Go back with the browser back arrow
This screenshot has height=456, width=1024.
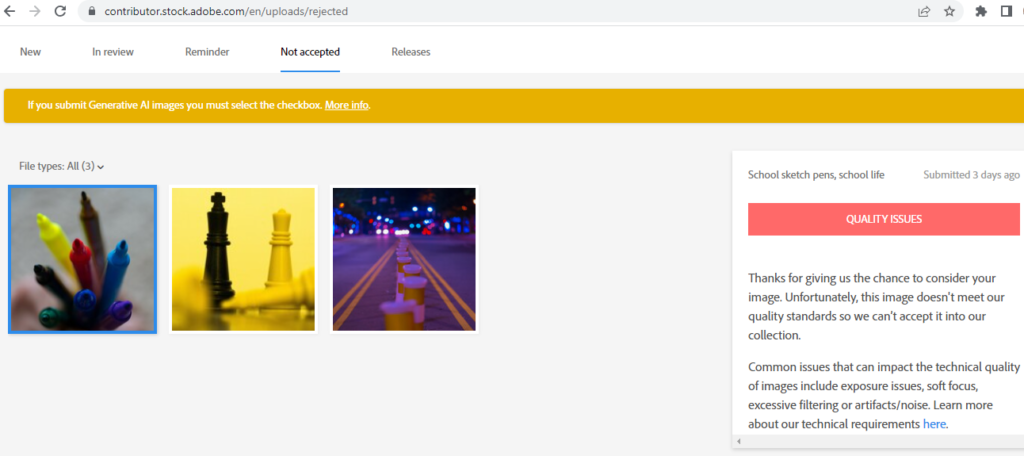pyautogui.click(x=10, y=11)
